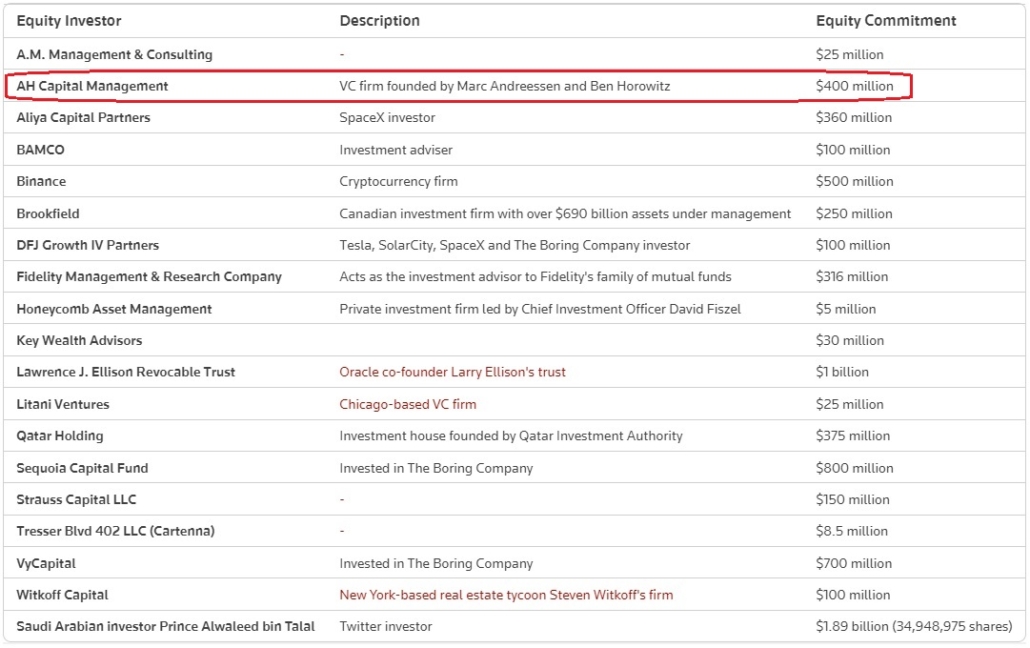Select the $400 million commitment cell
1030x648 pixels.
coord(854,86)
